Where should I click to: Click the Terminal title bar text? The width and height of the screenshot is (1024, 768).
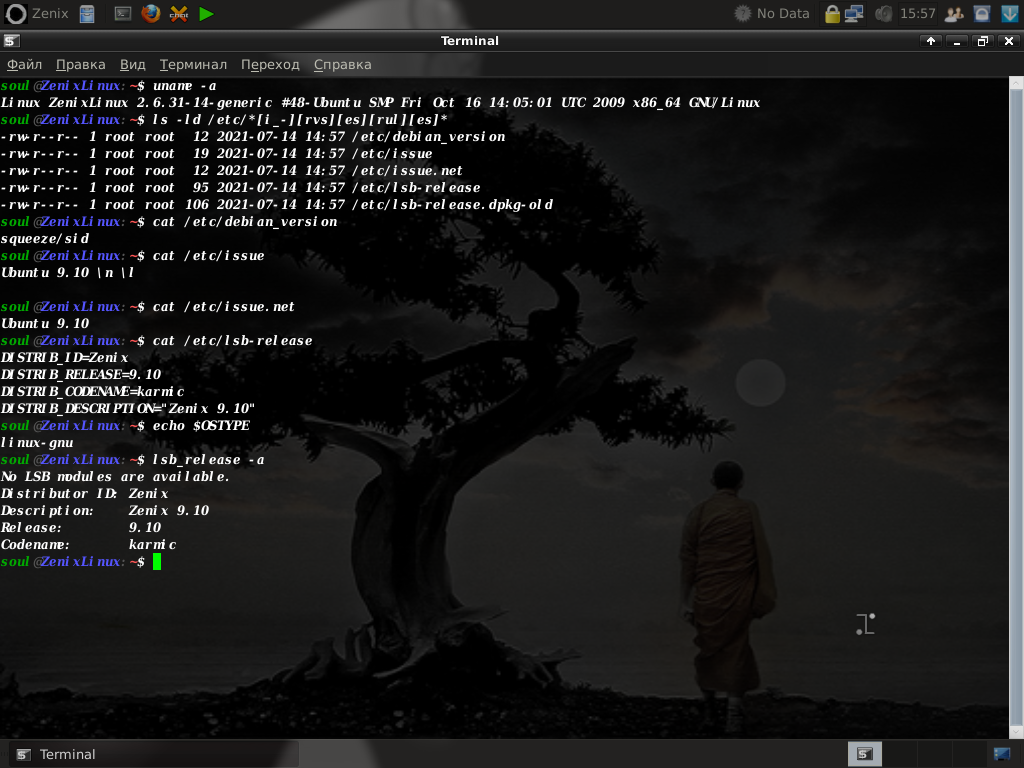(x=470, y=41)
